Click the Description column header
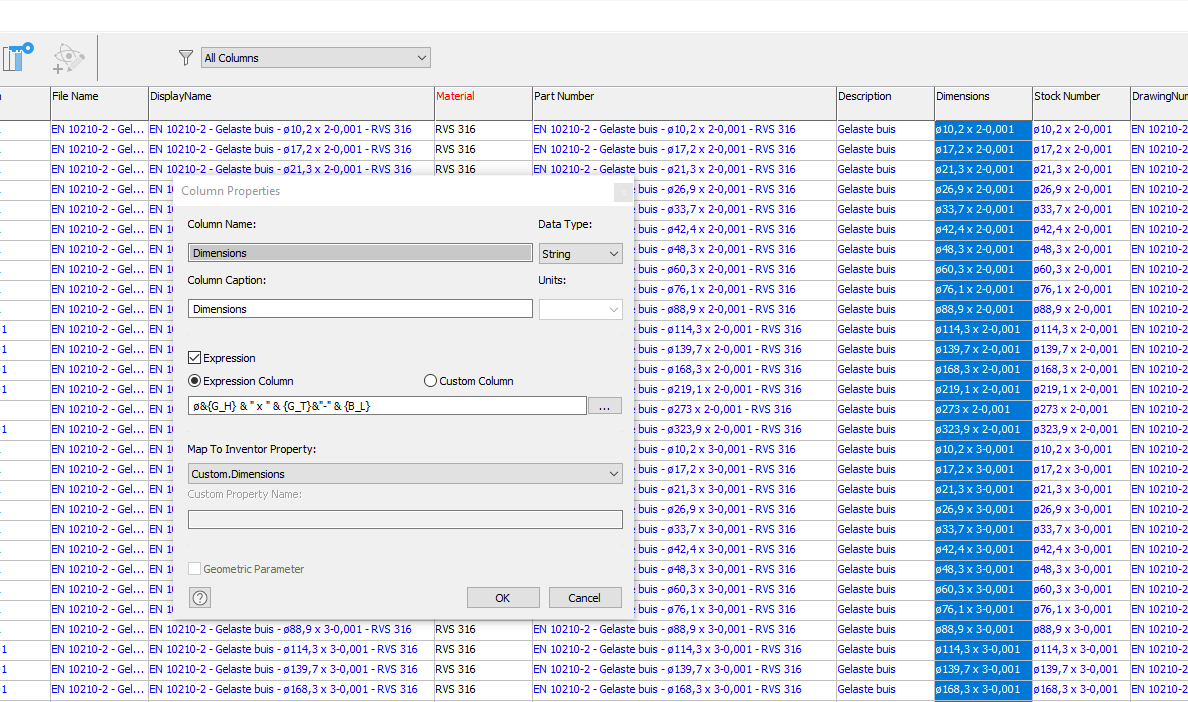The height and width of the screenshot is (702, 1188). tap(885, 103)
